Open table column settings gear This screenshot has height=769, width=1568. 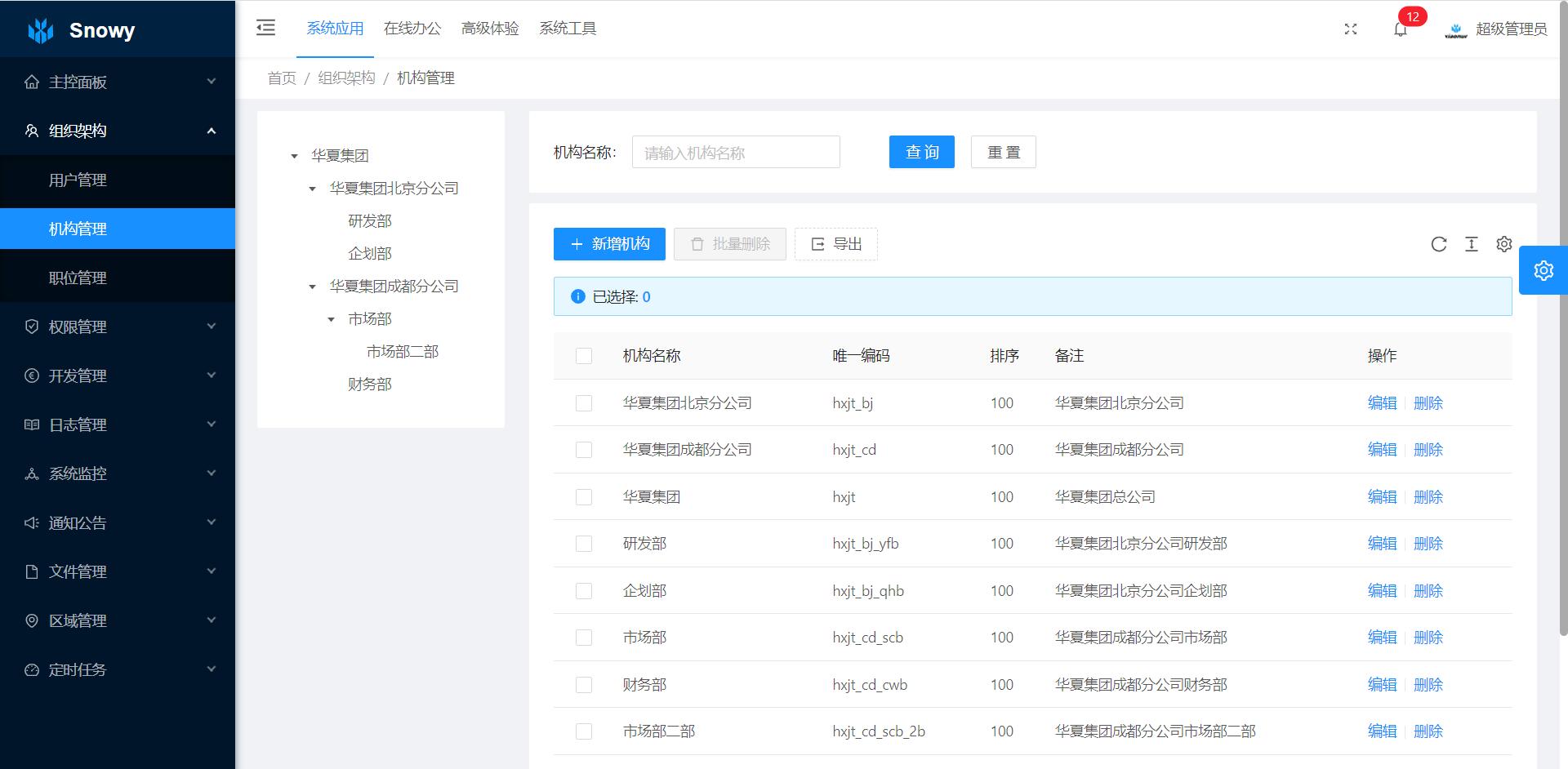[x=1503, y=244]
